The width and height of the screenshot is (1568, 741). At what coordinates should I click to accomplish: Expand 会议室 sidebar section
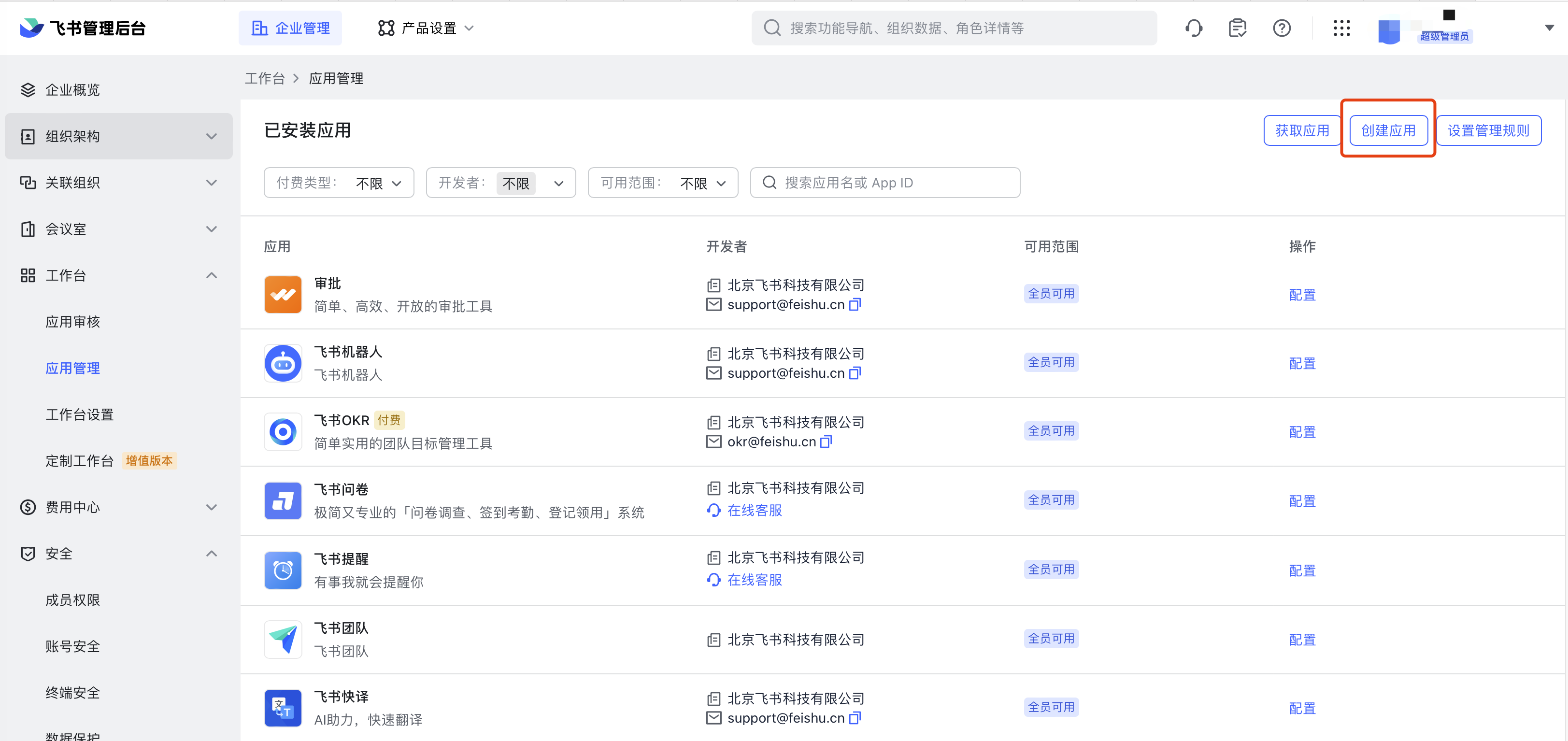point(119,229)
